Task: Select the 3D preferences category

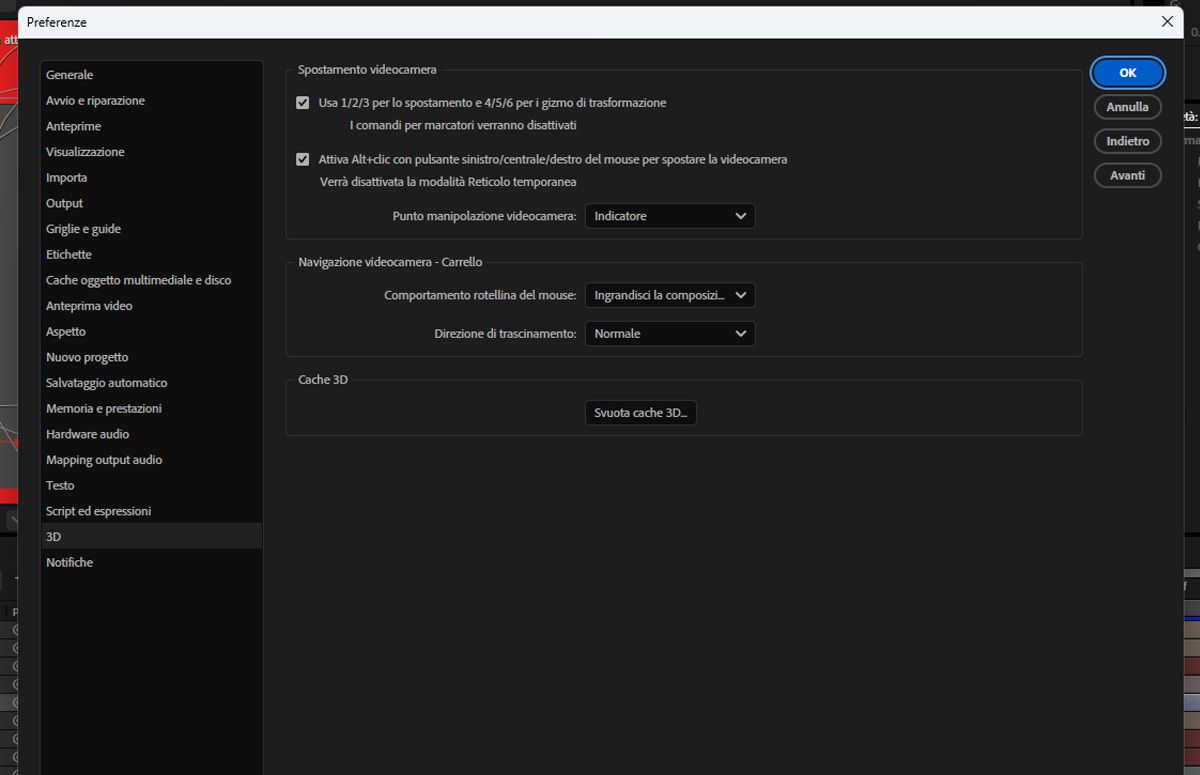Action: [151, 537]
